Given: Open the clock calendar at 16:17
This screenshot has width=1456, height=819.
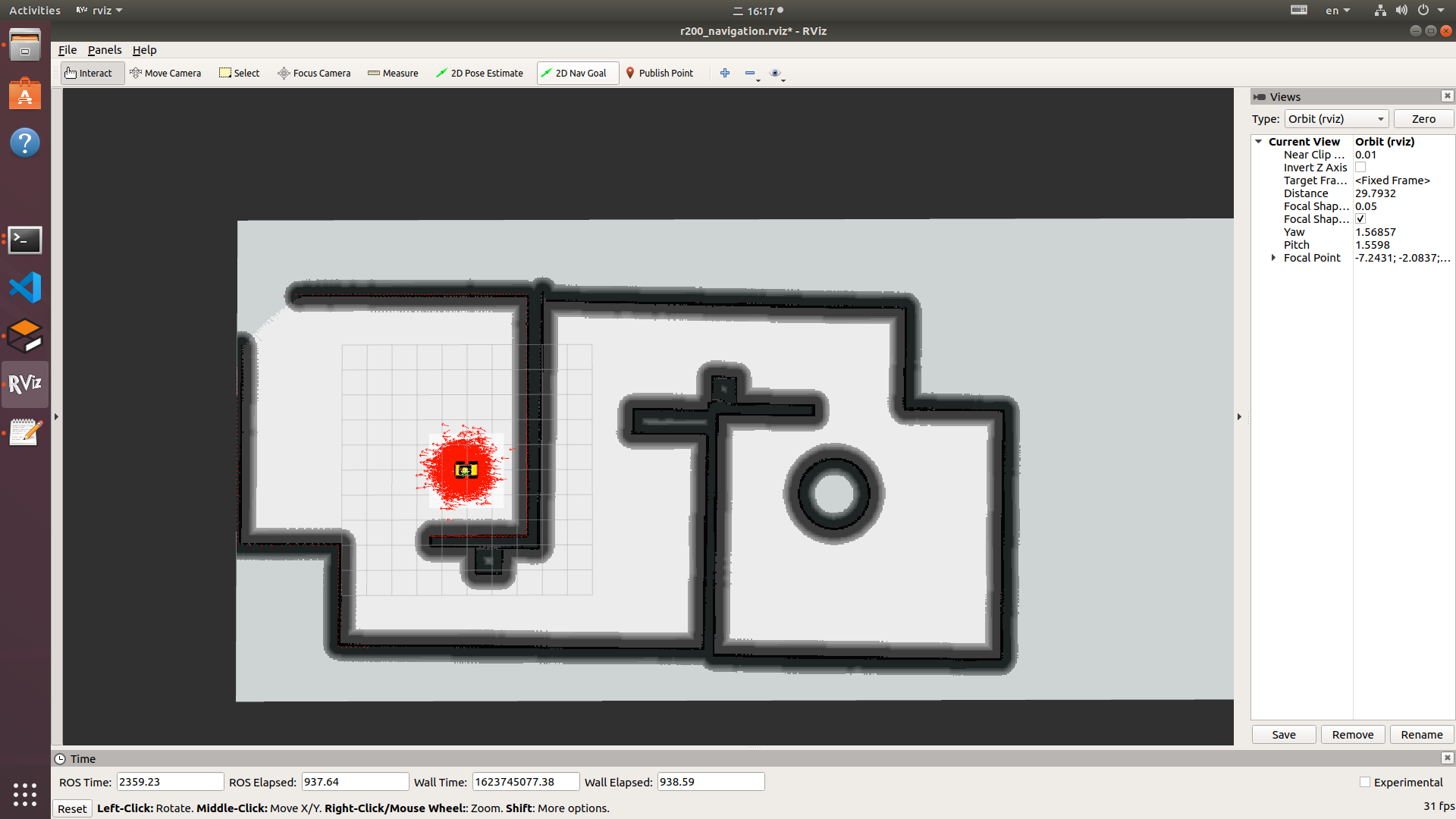Looking at the screenshot, I should tap(758, 10).
